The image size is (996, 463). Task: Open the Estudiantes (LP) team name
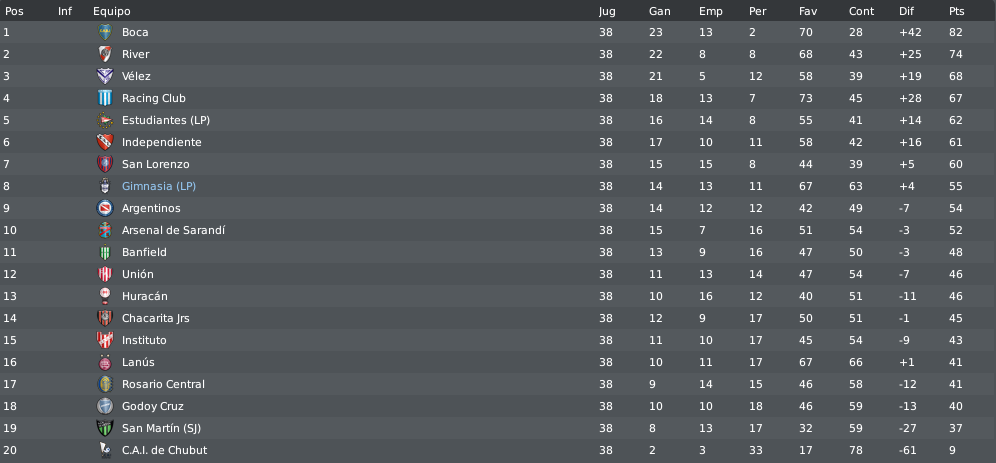coord(166,120)
